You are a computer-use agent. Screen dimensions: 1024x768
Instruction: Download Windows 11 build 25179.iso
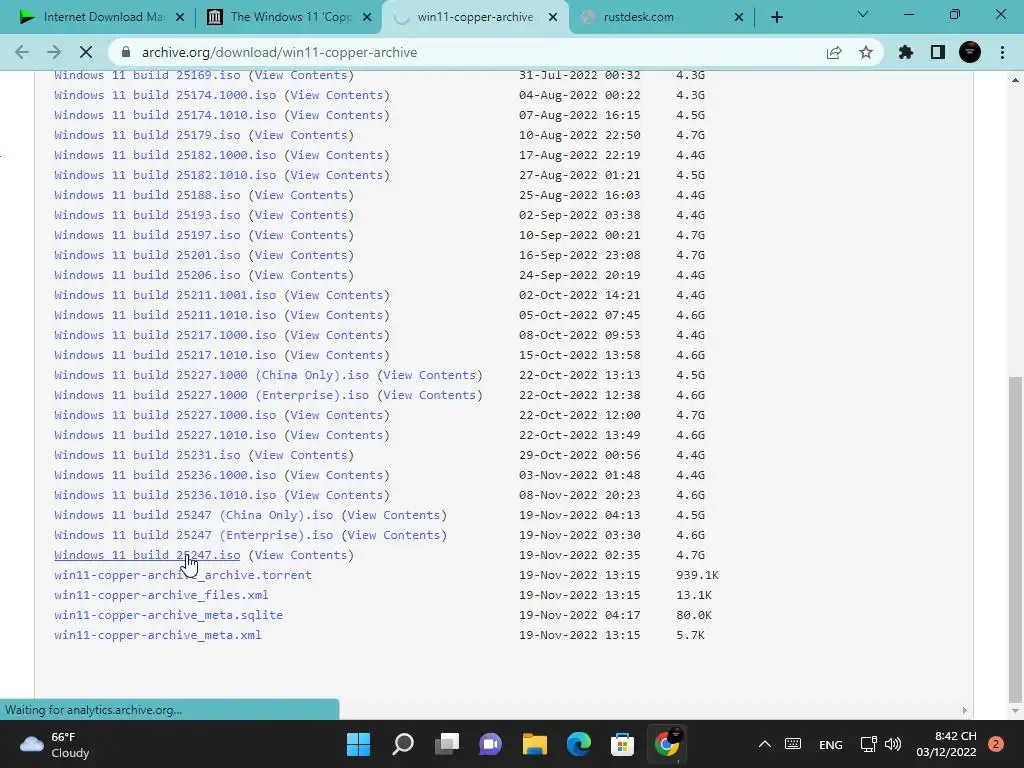click(147, 135)
